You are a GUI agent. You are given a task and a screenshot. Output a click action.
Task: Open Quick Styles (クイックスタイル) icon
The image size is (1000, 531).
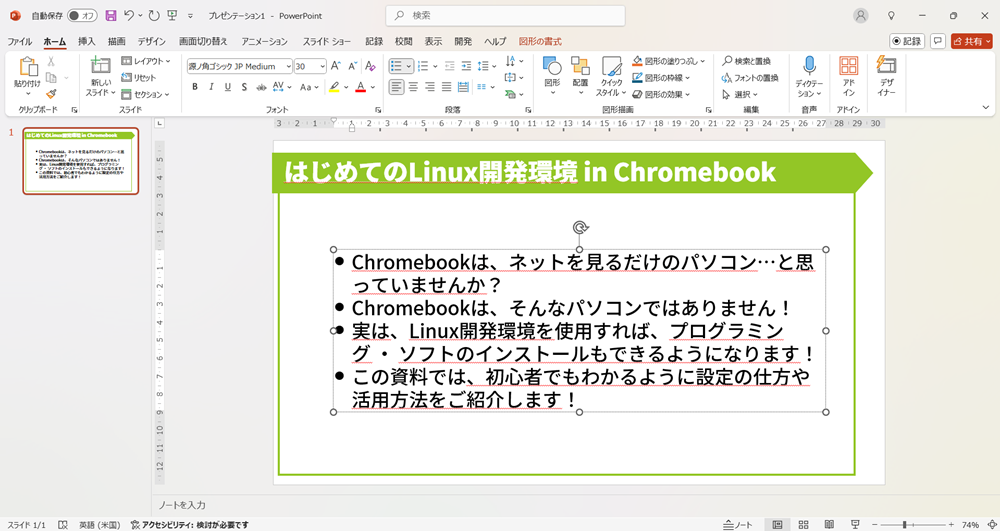coord(612,66)
